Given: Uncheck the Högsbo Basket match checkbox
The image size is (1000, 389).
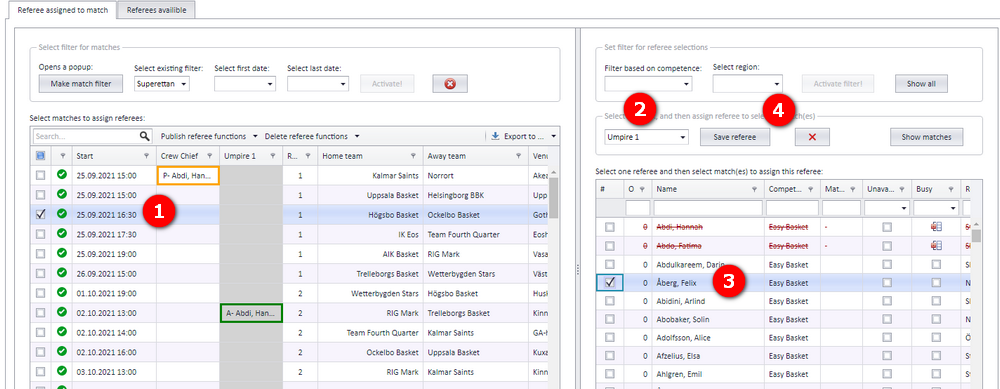Looking at the screenshot, I should (x=41, y=215).
